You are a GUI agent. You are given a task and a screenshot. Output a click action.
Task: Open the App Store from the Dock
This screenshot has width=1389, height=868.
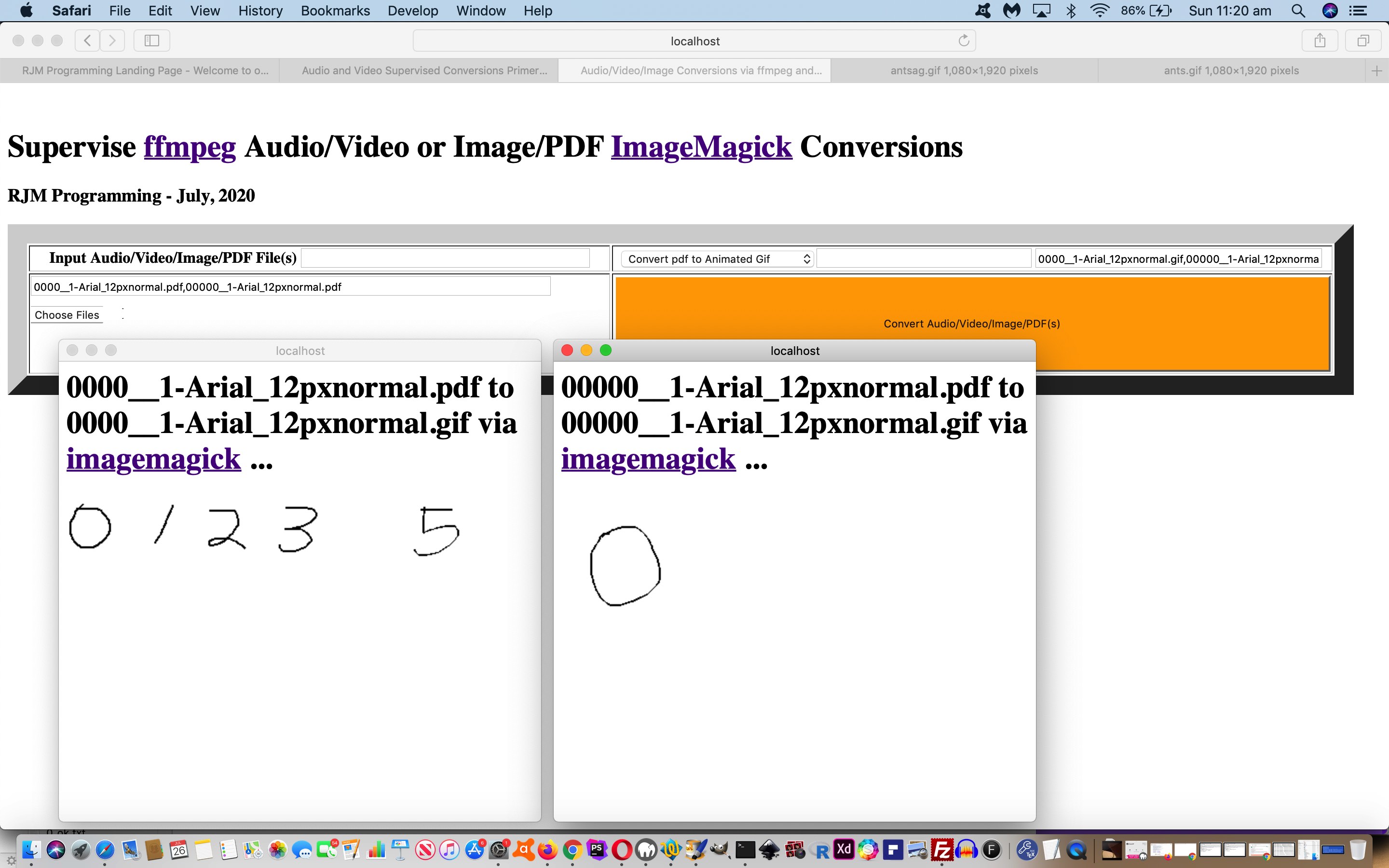[x=474, y=850]
